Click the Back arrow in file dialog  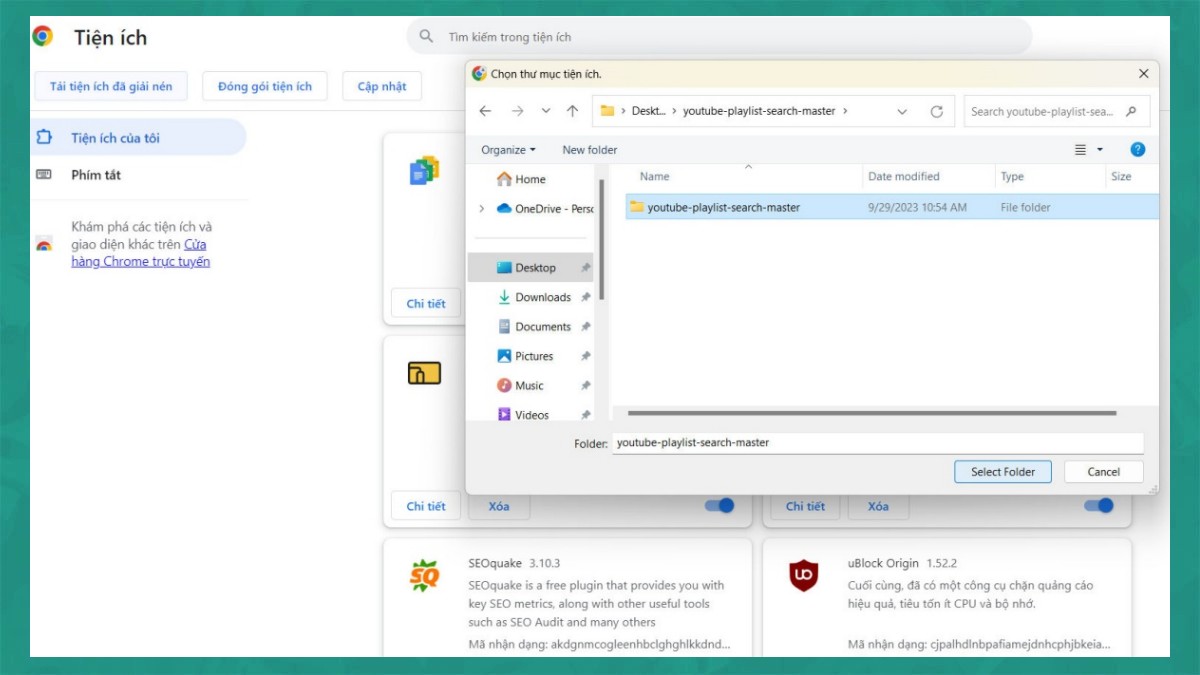[x=485, y=111]
